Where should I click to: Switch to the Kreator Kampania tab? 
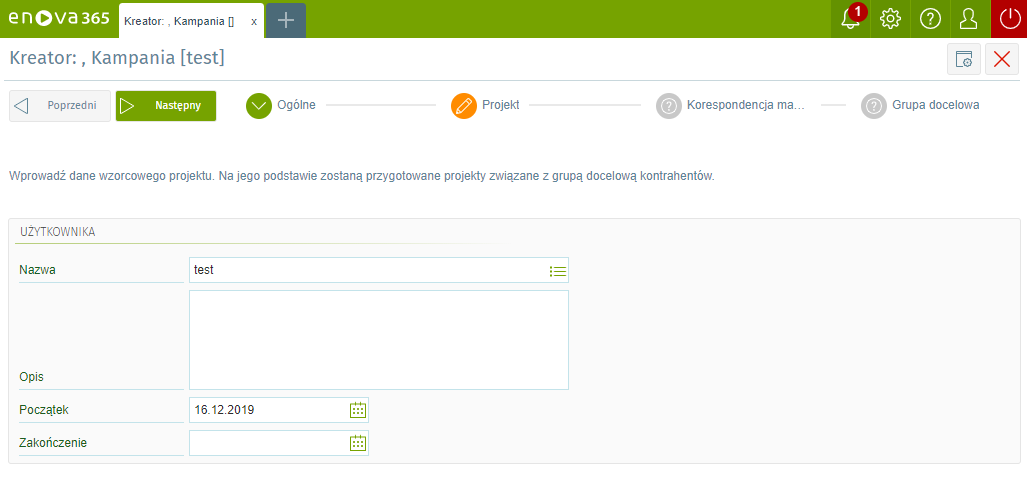(x=180, y=21)
